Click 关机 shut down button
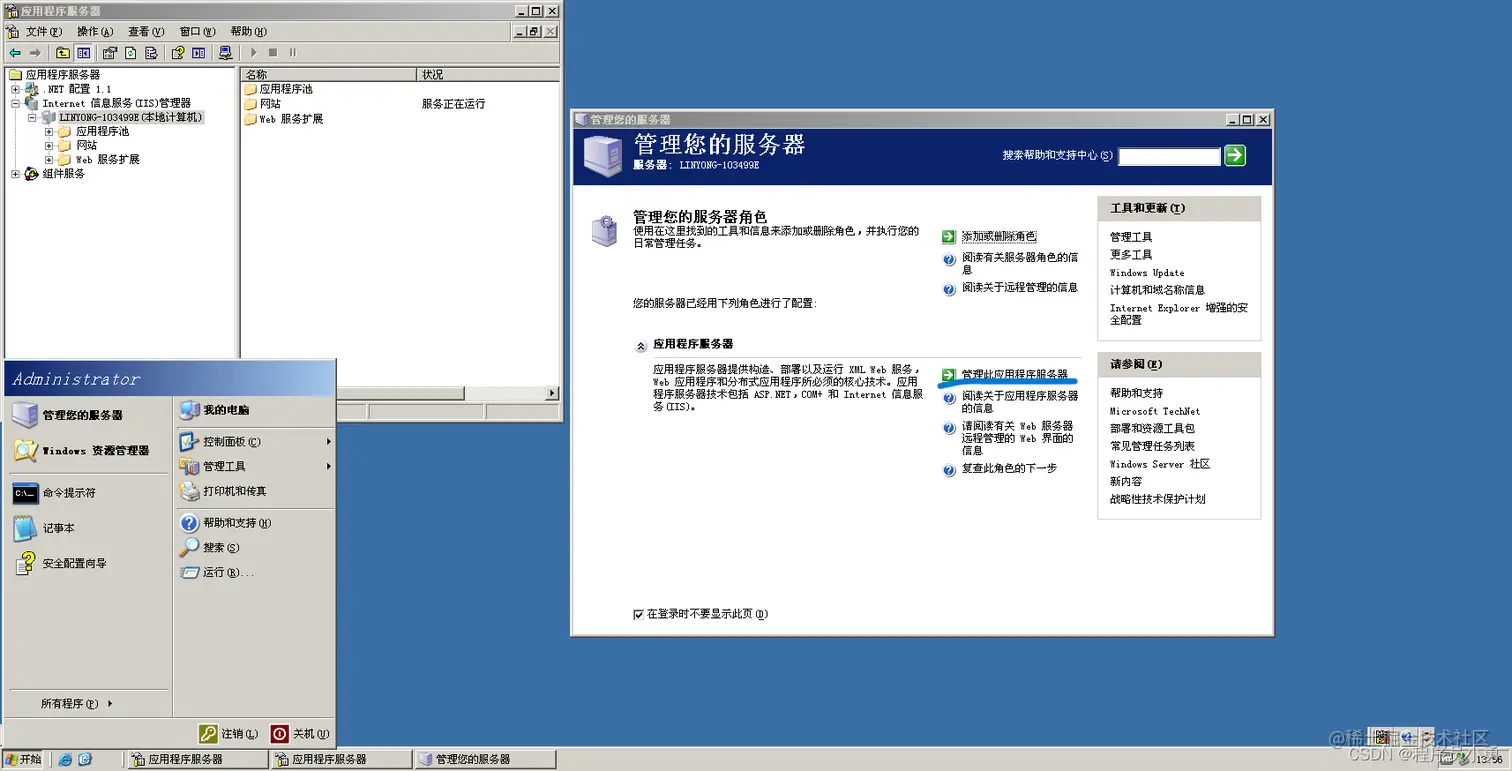The image size is (1512, 771). pyautogui.click(x=299, y=734)
